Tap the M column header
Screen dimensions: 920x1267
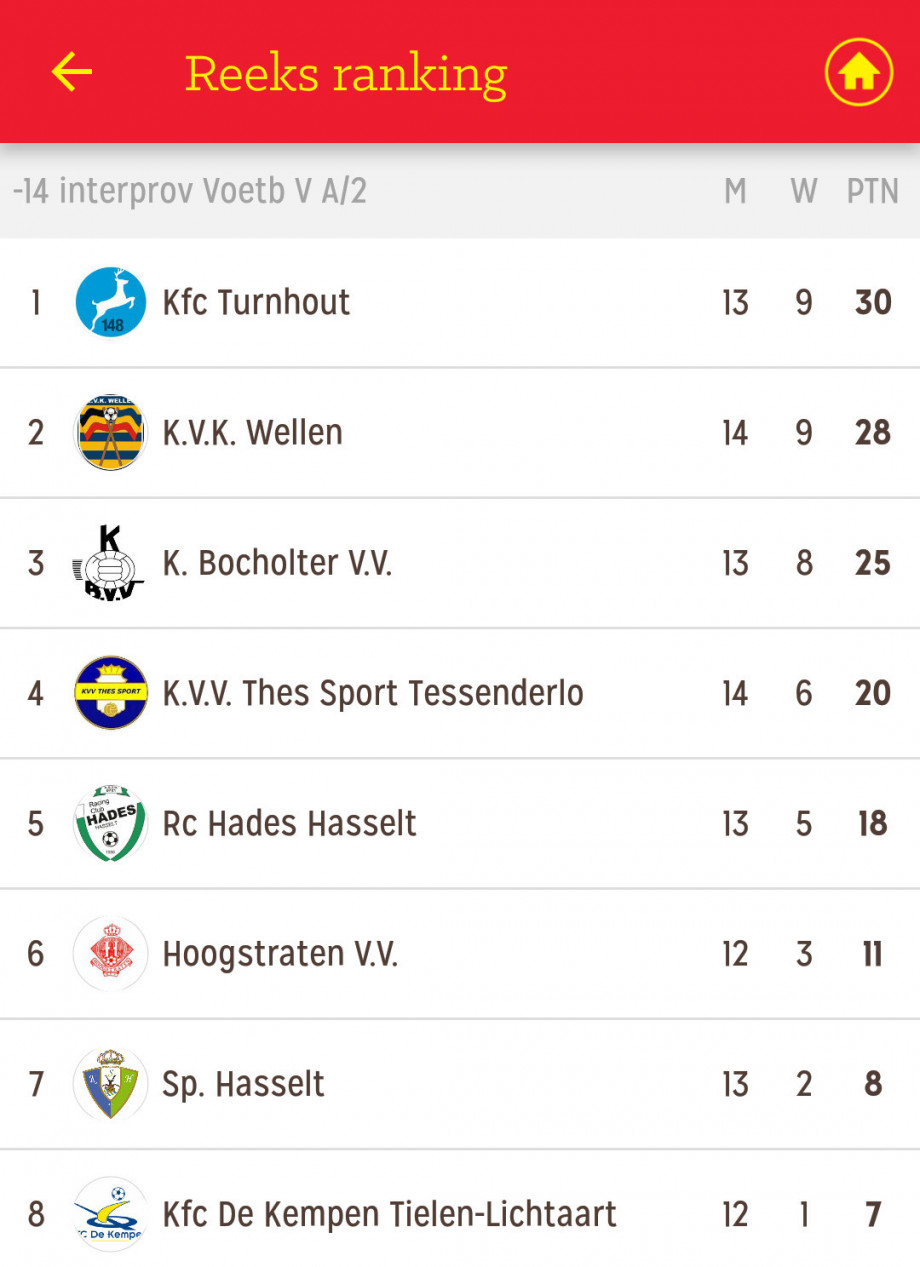(x=735, y=191)
